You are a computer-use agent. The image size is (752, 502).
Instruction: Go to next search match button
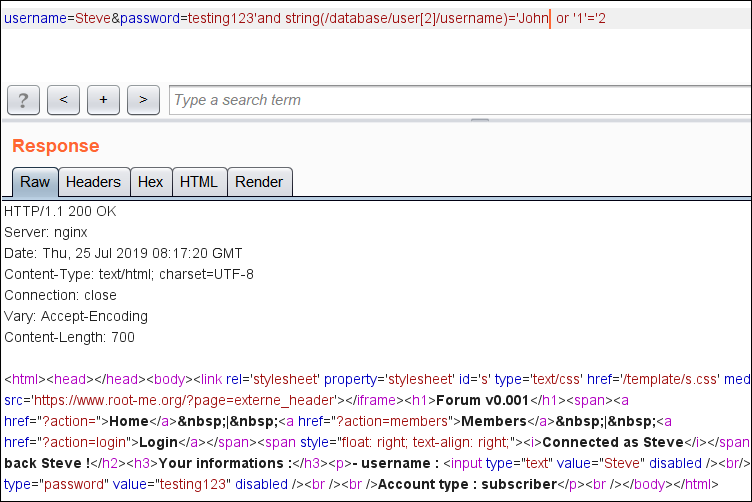(143, 100)
